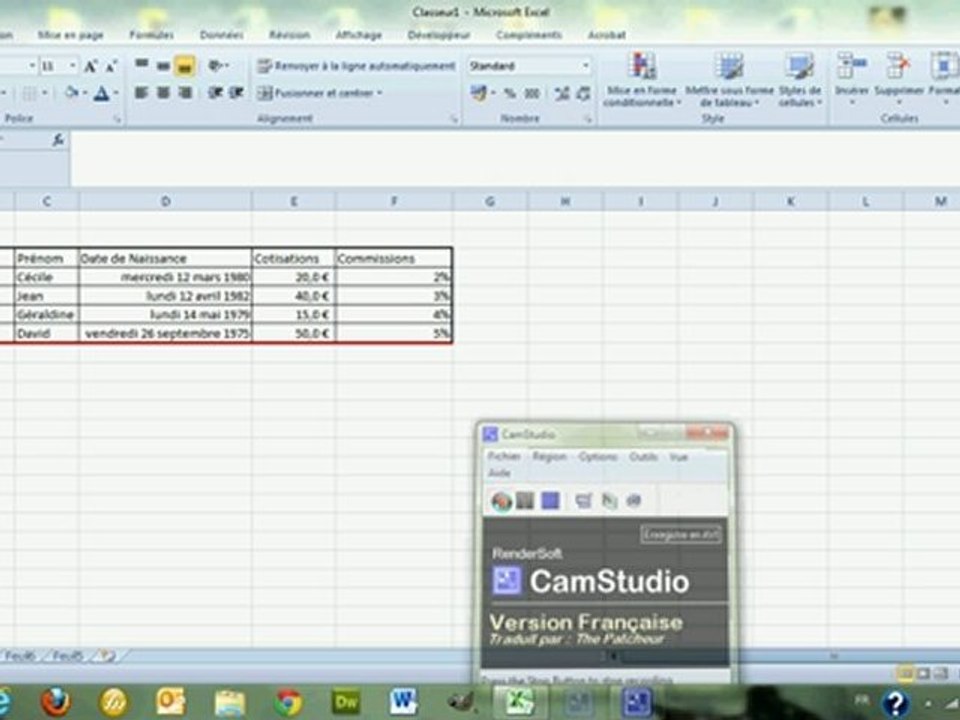
Task: Click the Dreamweaver taskbar icon
Action: 345,702
